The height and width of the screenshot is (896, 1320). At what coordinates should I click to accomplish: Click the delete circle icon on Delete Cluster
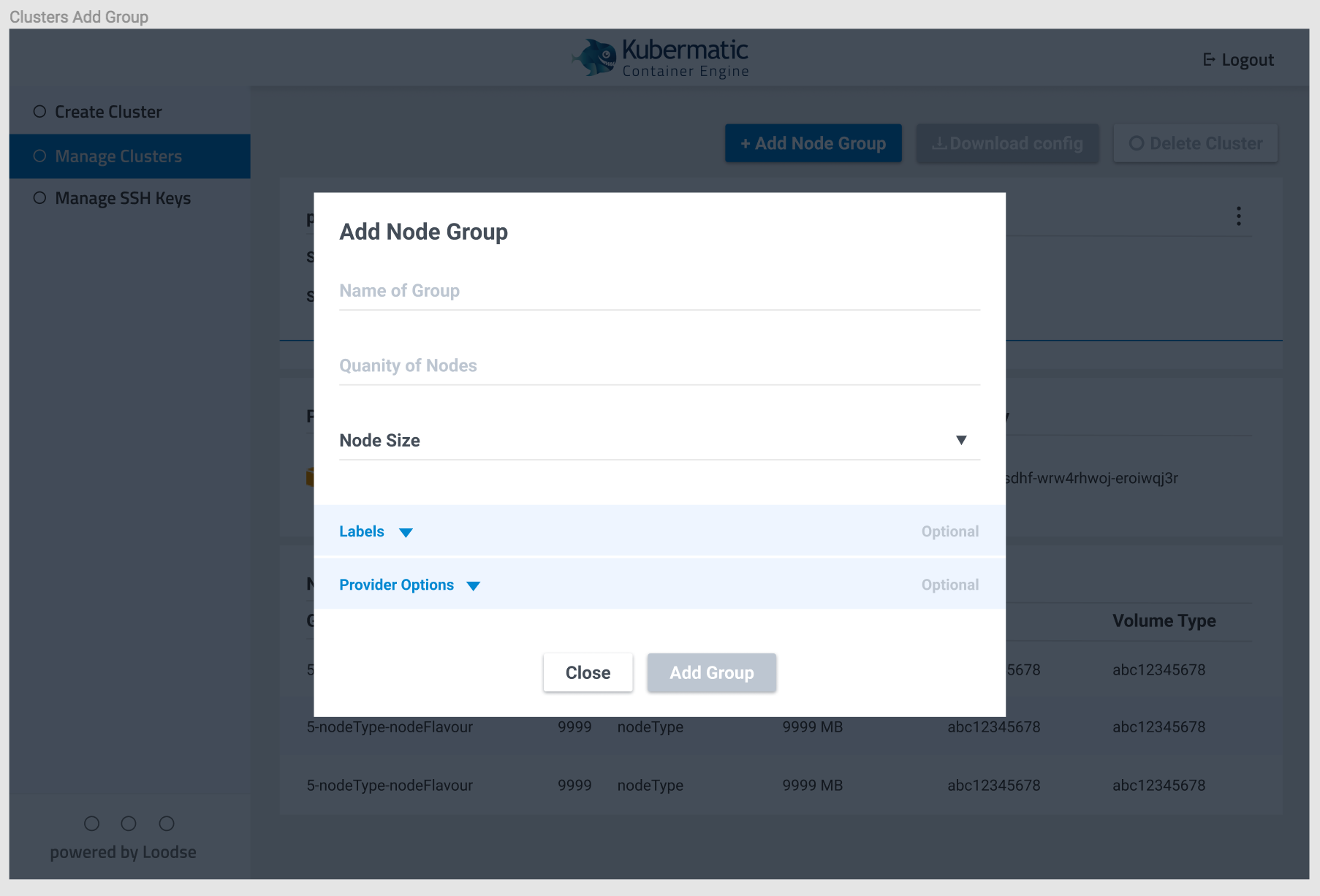point(1136,143)
